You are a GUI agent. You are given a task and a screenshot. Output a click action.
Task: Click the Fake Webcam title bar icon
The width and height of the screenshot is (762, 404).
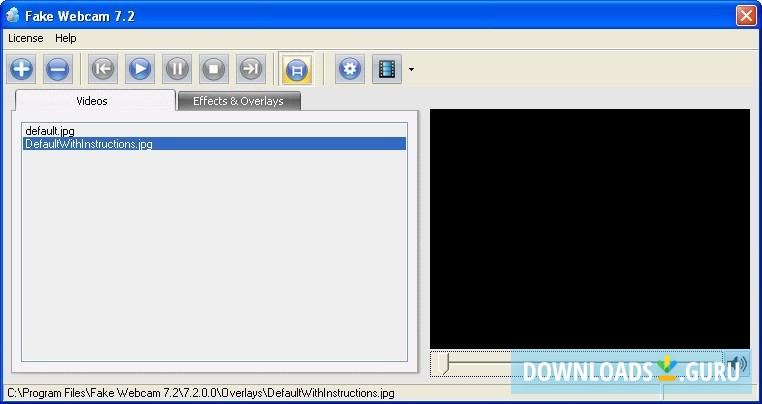(12, 16)
